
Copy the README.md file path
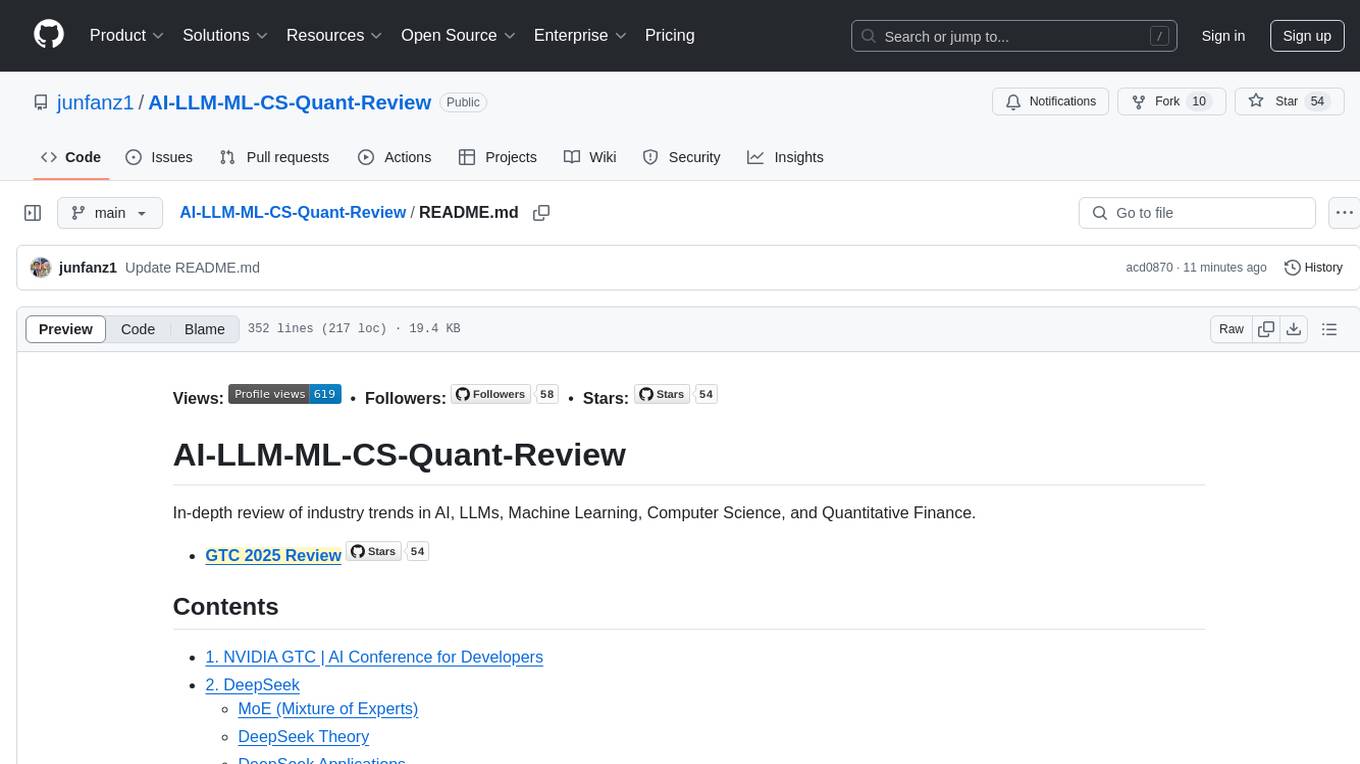click(542, 213)
